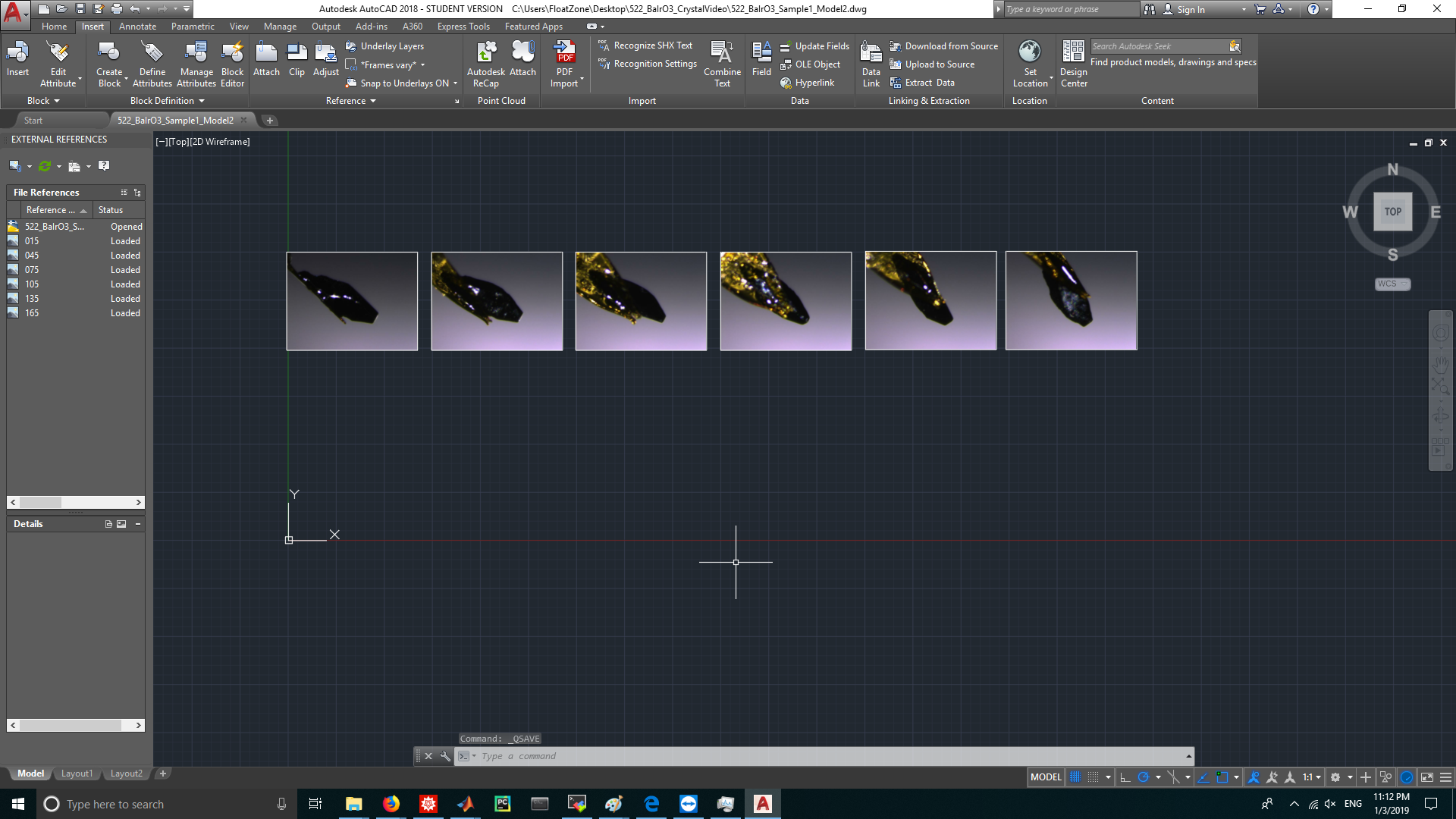The image size is (1456, 819).
Task: Go to the Start file tab
Action: pyautogui.click(x=33, y=121)
